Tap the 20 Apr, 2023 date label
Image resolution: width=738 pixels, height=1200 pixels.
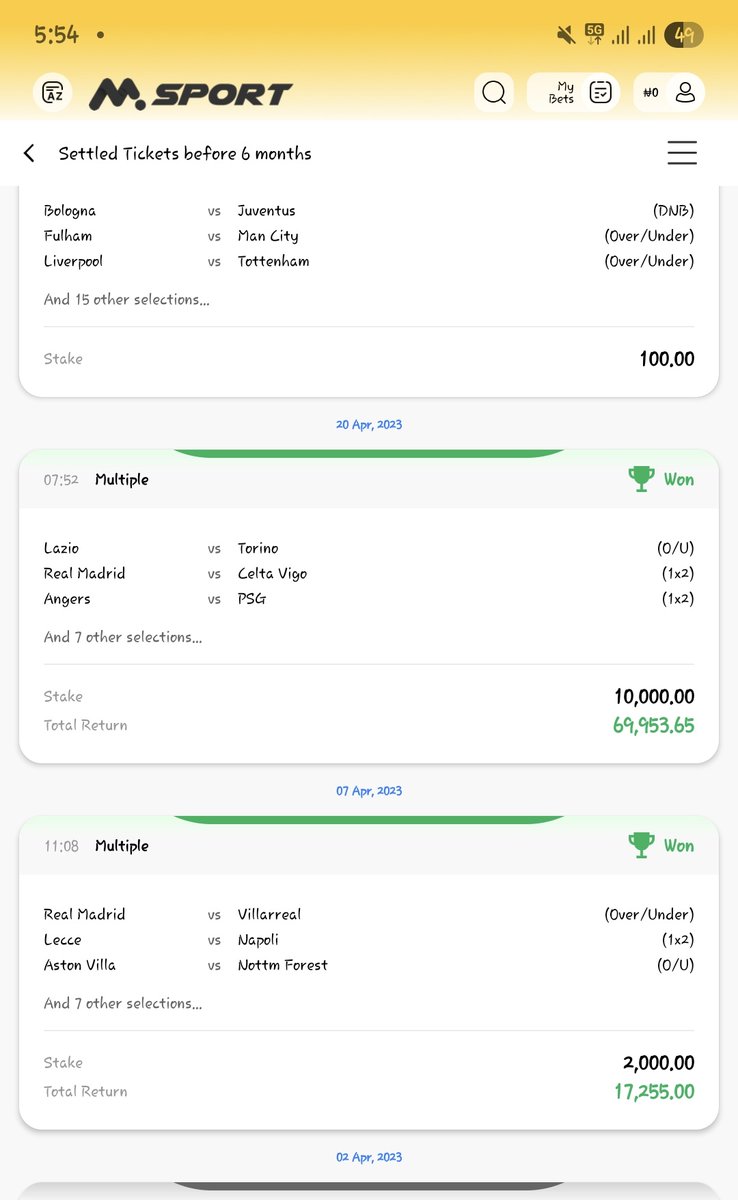coord(369,424)
